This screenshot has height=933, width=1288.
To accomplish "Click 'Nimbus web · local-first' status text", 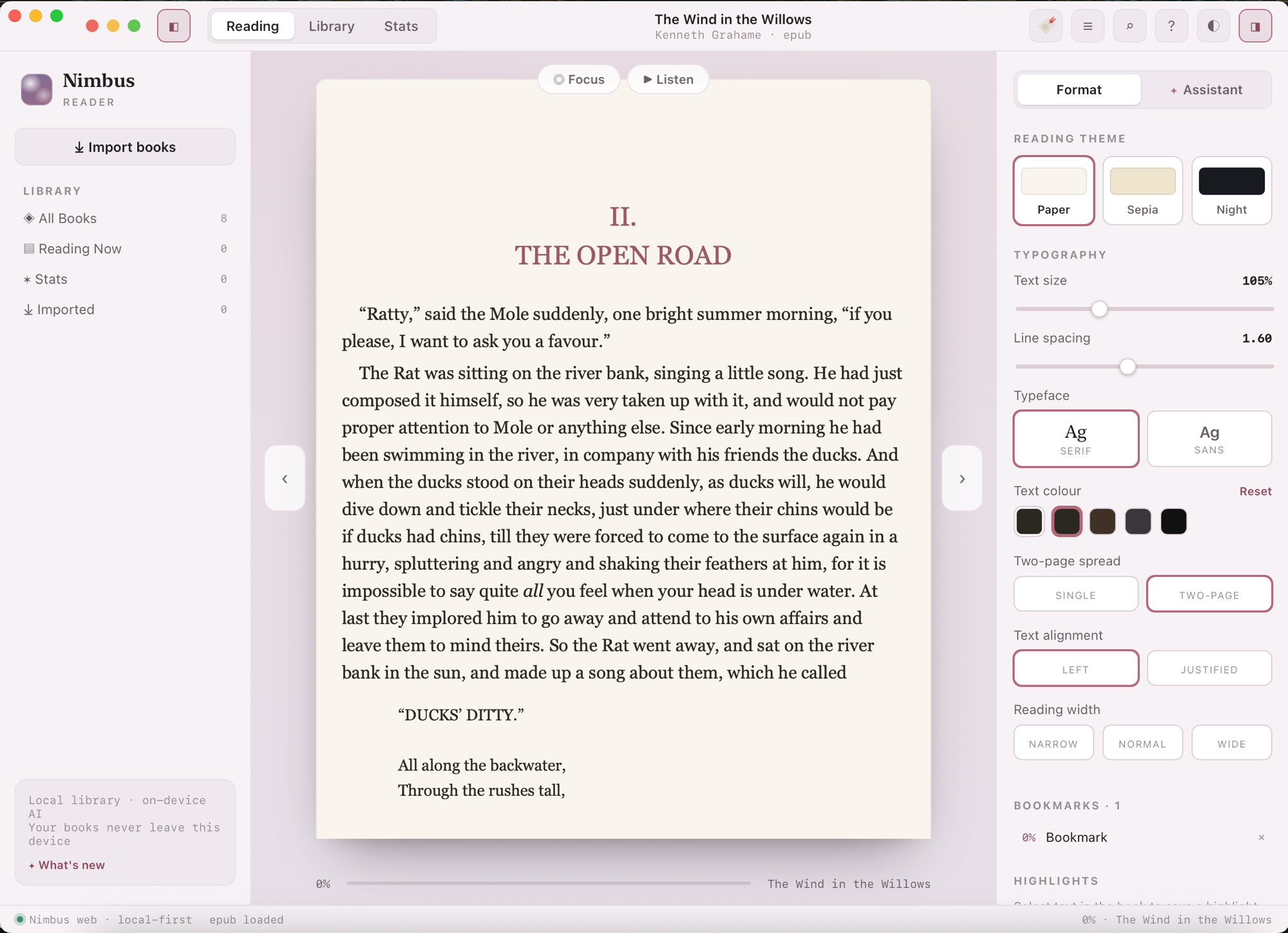I will 111,919.
